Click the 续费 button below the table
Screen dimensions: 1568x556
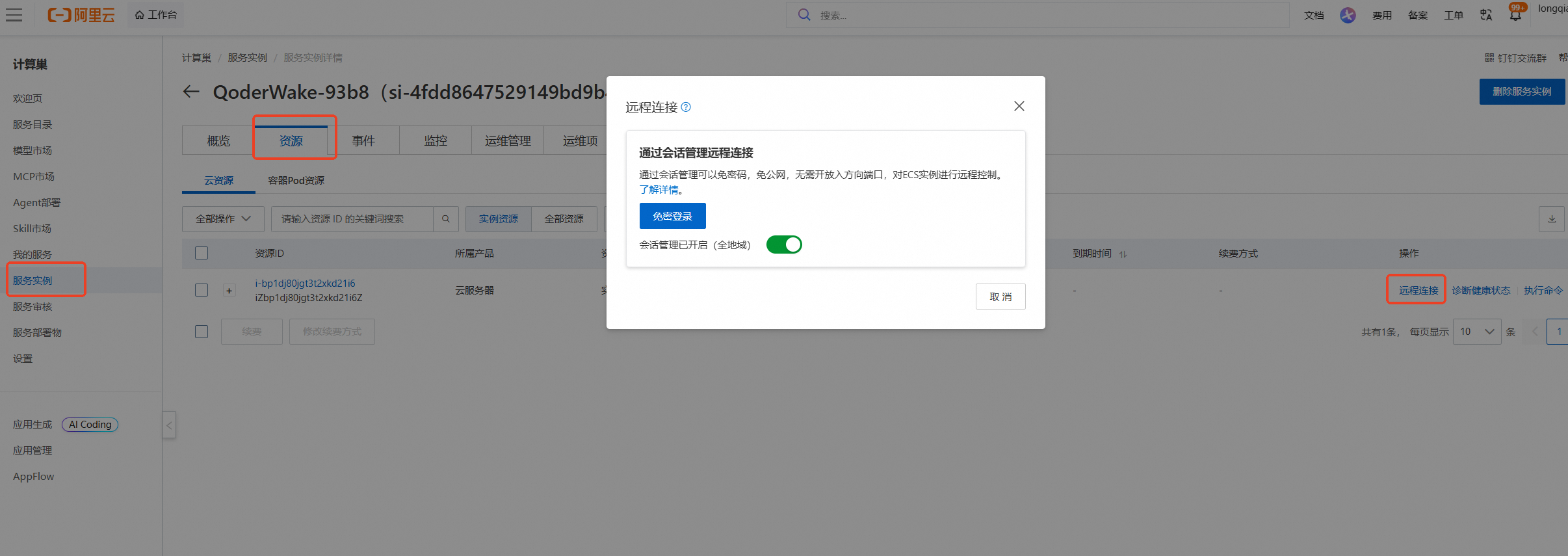[252, 332]
